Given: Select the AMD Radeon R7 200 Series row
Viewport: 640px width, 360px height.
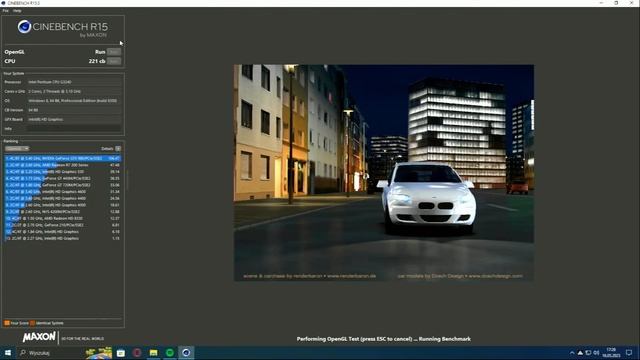Looking at the screenshot, I should click(x=62, y=165).
